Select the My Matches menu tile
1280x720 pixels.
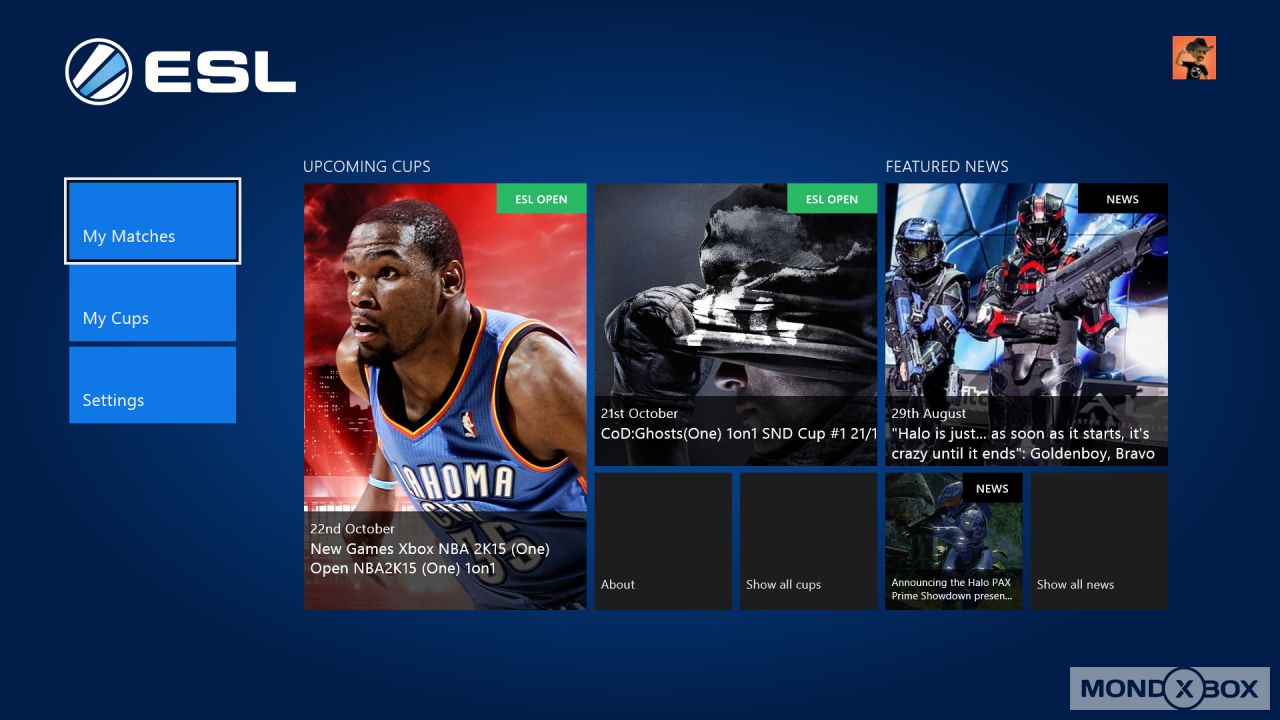pos(152,221)
